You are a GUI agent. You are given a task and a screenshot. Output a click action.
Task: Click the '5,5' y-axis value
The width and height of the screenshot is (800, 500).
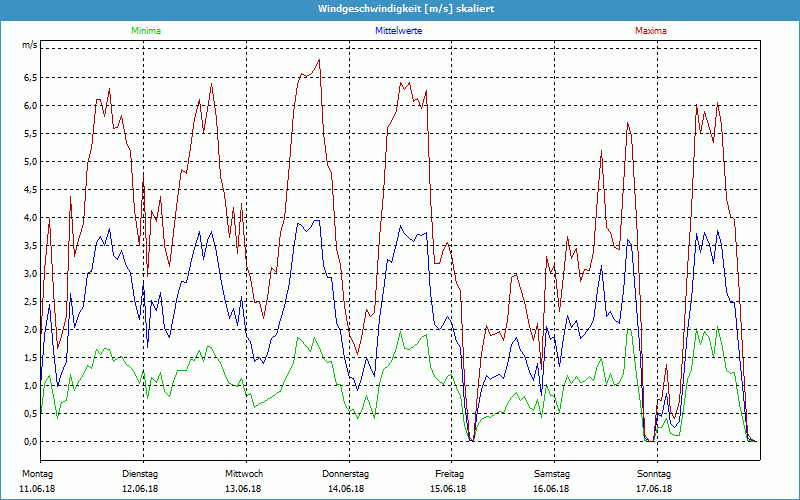coord(30,134)
